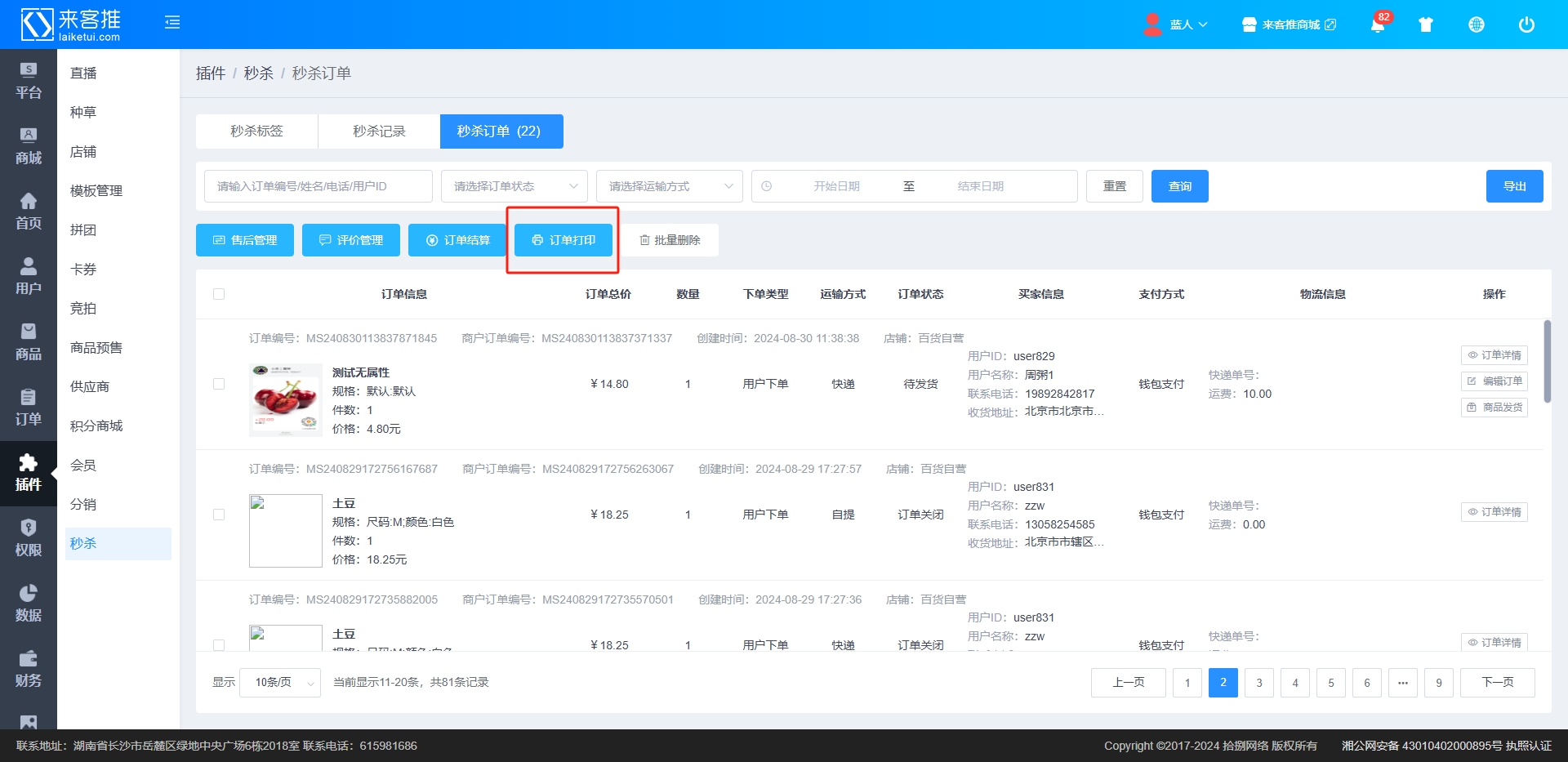Go to 财务 in the left sidebar
1568x762 pixels.
click(29, 669)
